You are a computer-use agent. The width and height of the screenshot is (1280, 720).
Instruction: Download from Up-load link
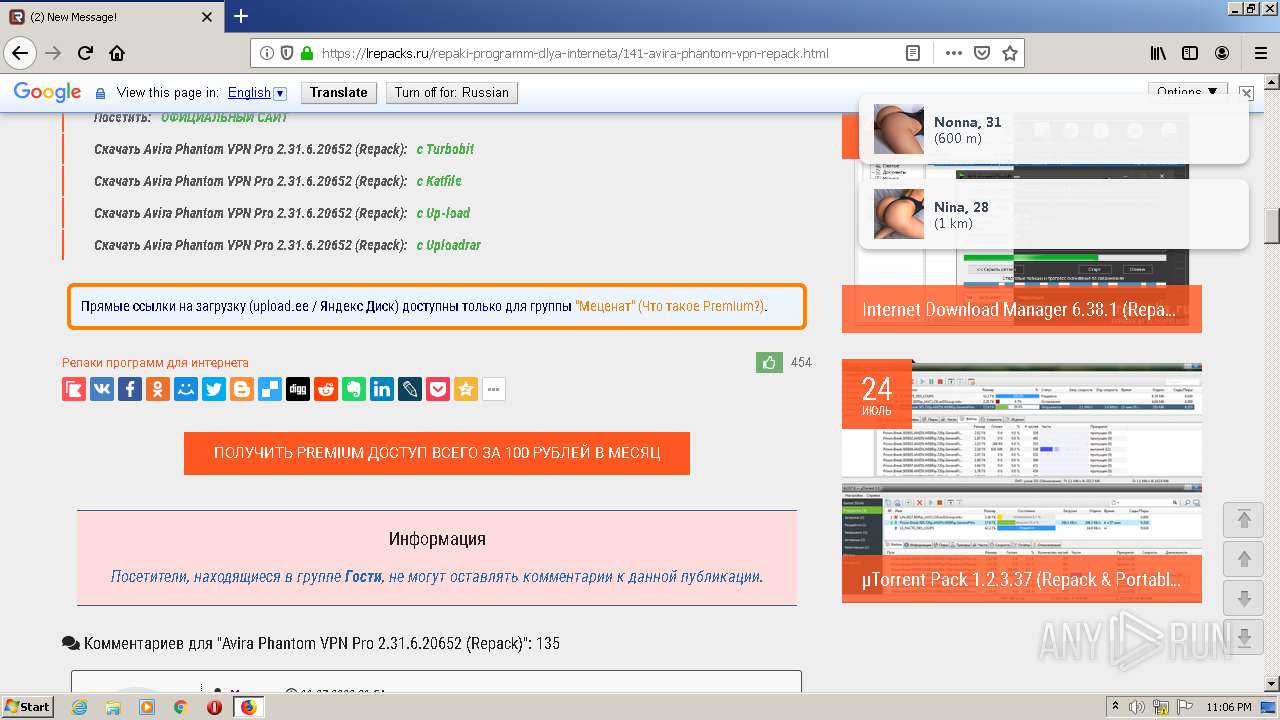pos(443,213)
